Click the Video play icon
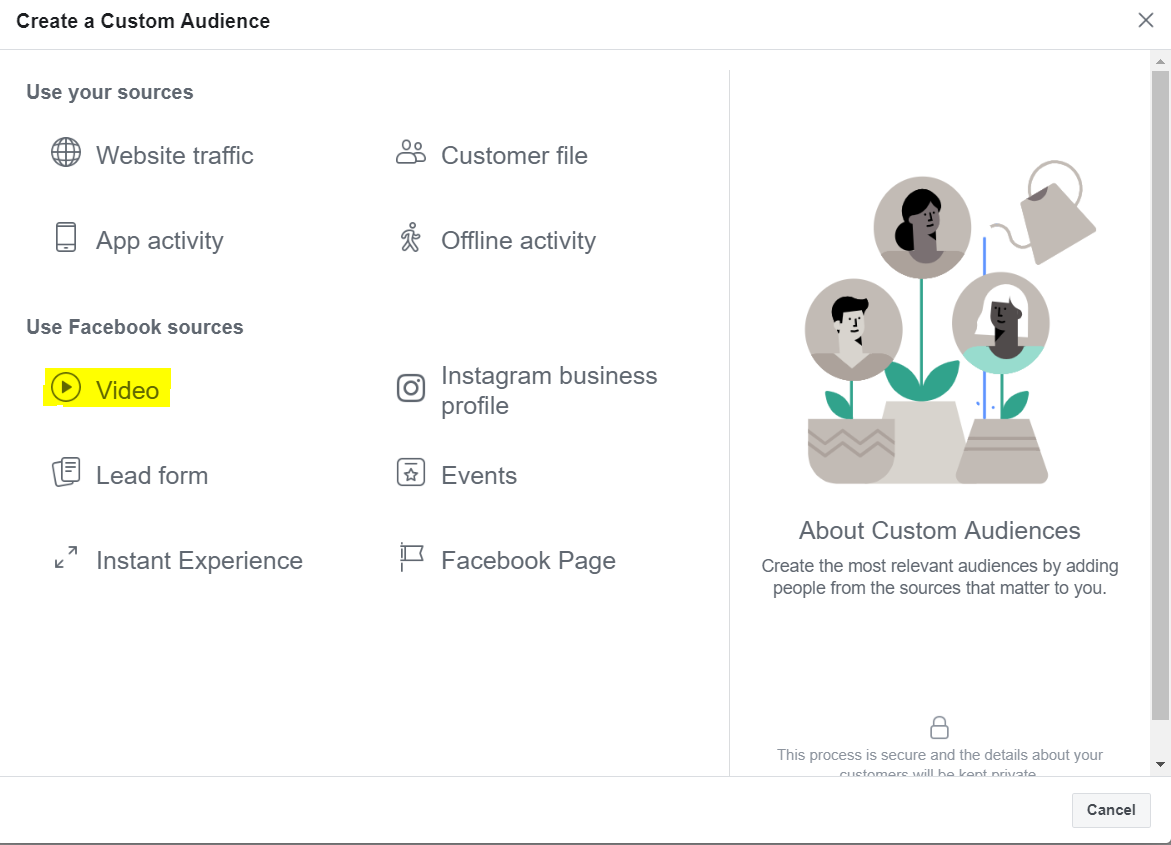This screenshot has height=845, width=1171. [66, 388]
